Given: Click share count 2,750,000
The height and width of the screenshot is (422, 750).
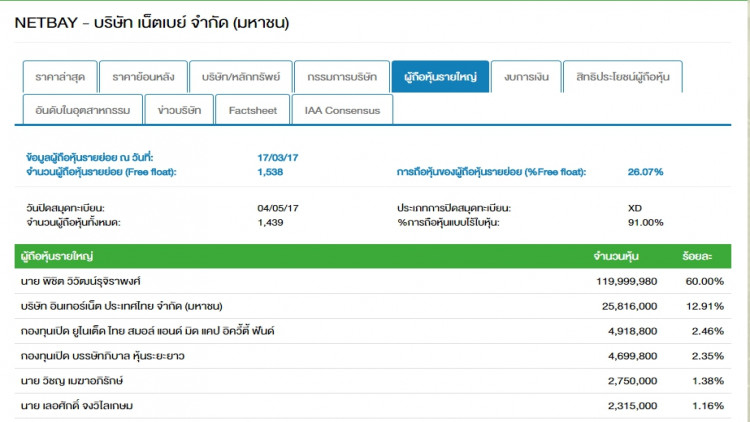Looking at the screenshot, I should [x=632, y=381].
